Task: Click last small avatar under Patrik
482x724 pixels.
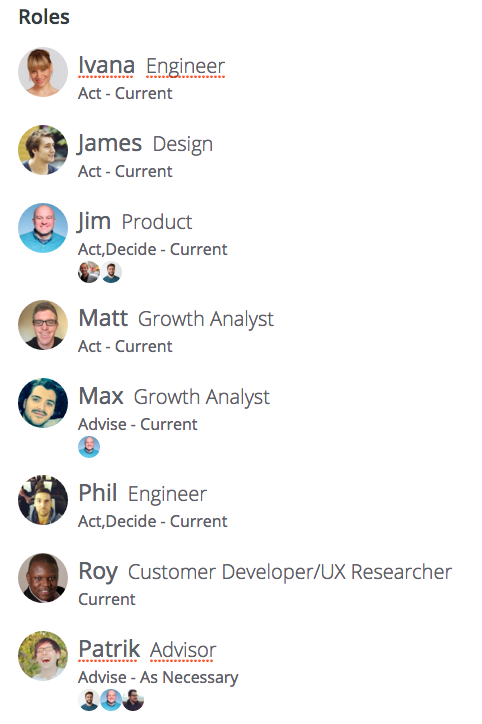Action: pos(133,700)
